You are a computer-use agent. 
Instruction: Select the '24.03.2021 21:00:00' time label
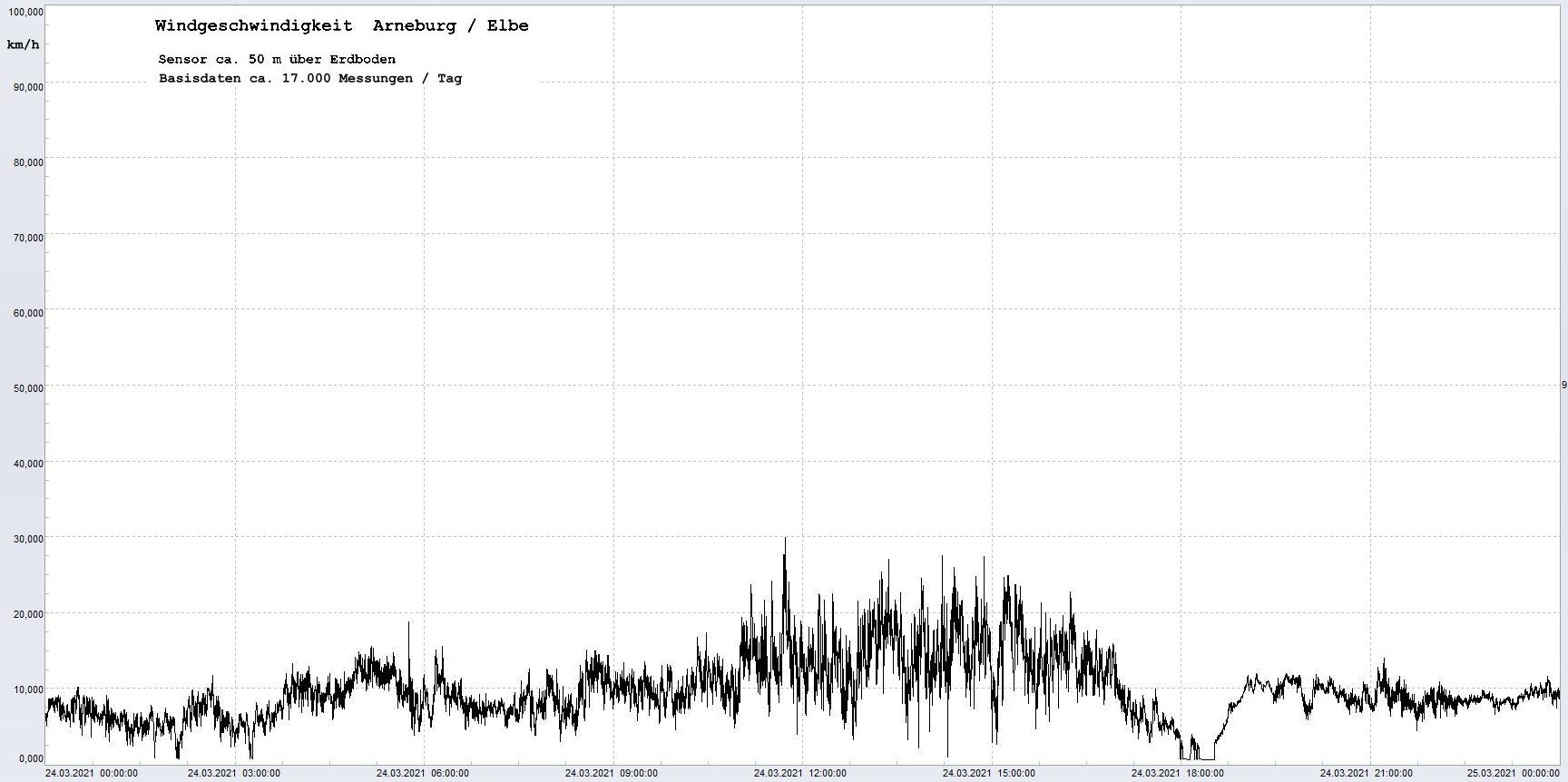(x=1367, y=773)
